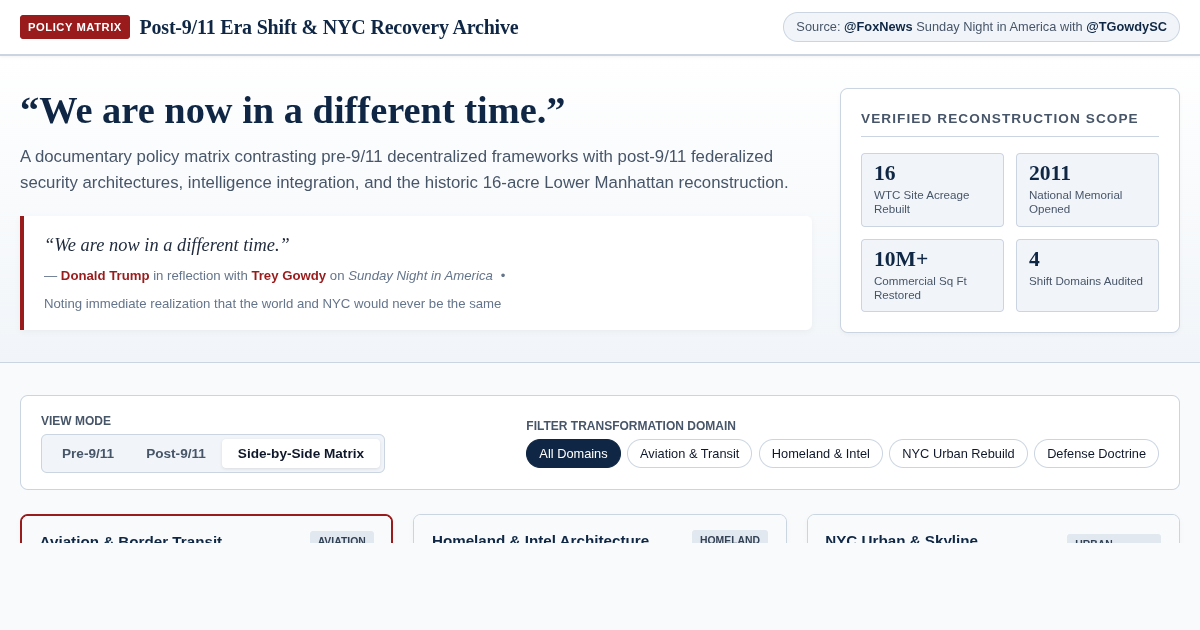Click the 4 Shift Domains Audited stat
Image resolution: width=1200 pixels, height=630 pixels.
click(x=1087, y=275)
